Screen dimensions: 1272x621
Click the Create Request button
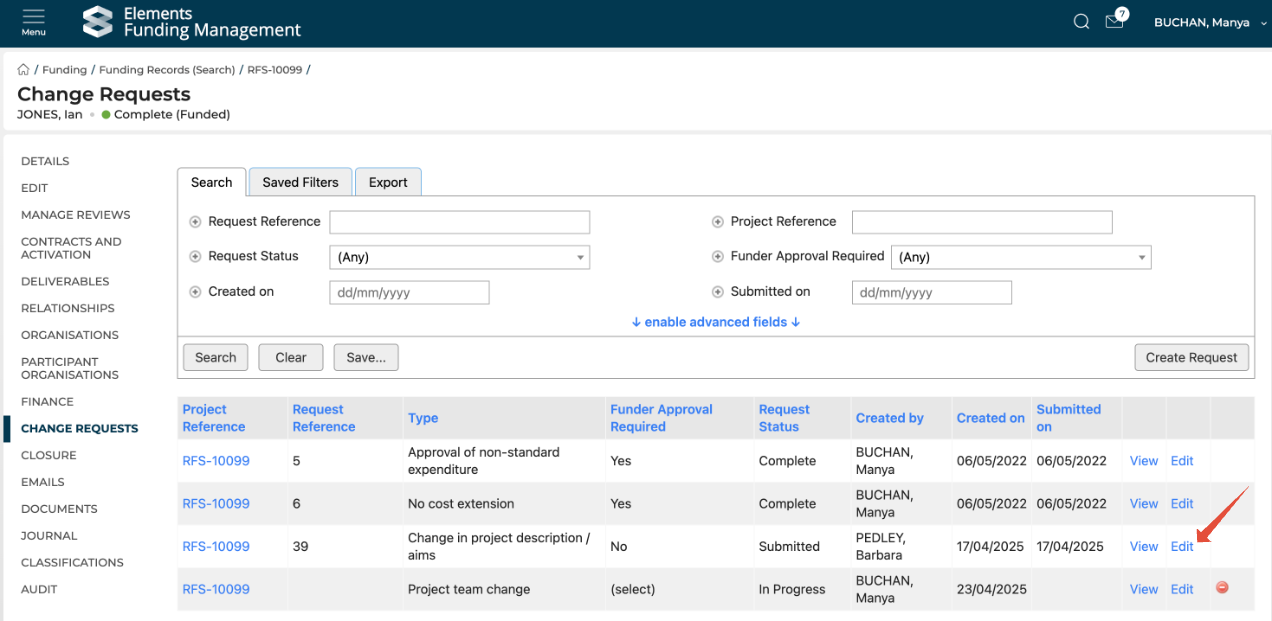(1191, 357)
